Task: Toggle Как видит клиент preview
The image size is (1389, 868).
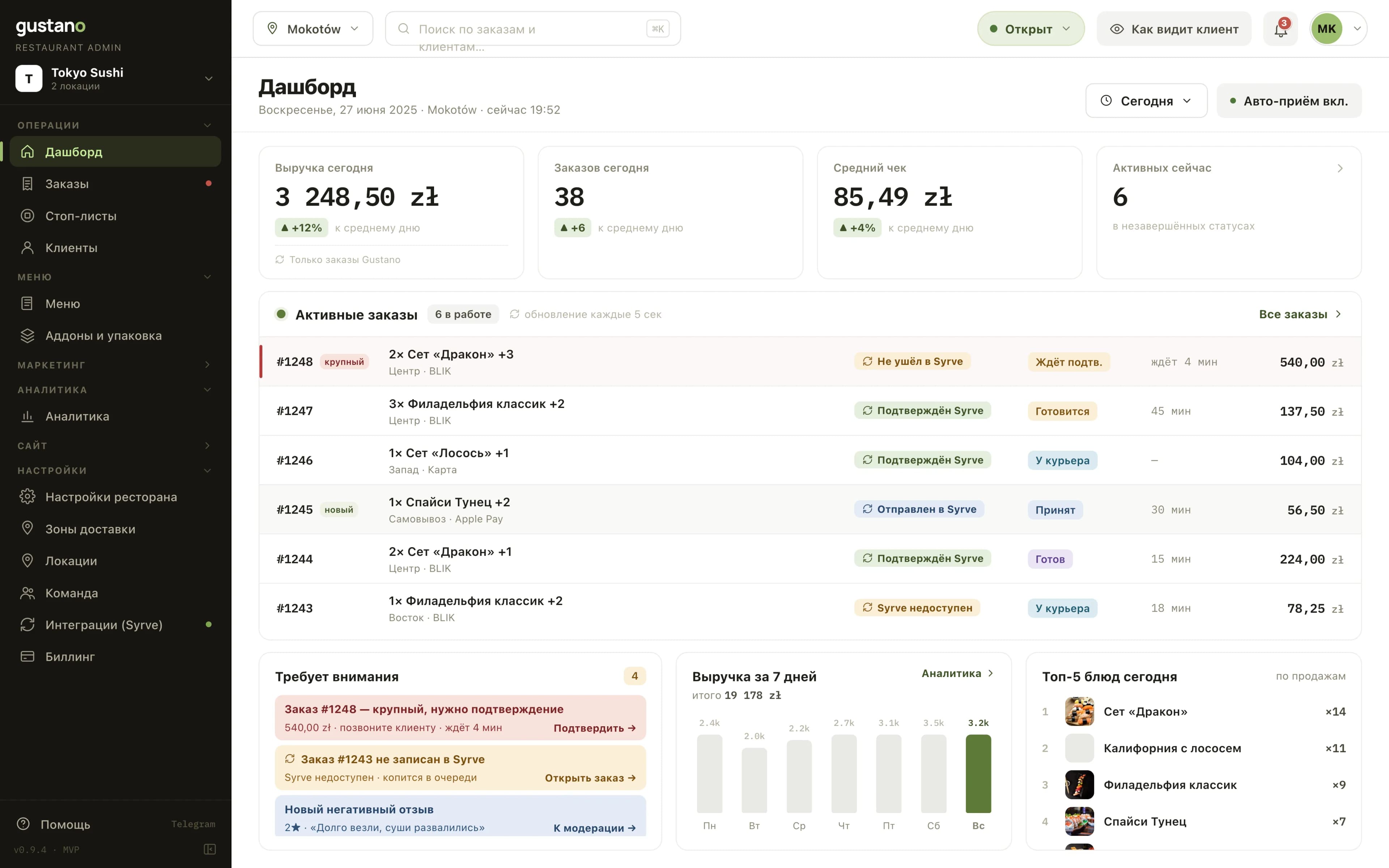Action: (x=1174, y=29)
